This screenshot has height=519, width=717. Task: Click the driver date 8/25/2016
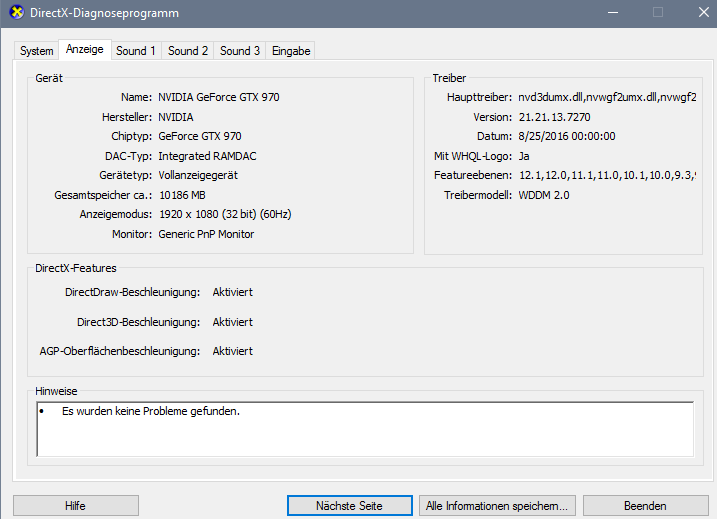[x=567, y=136]
